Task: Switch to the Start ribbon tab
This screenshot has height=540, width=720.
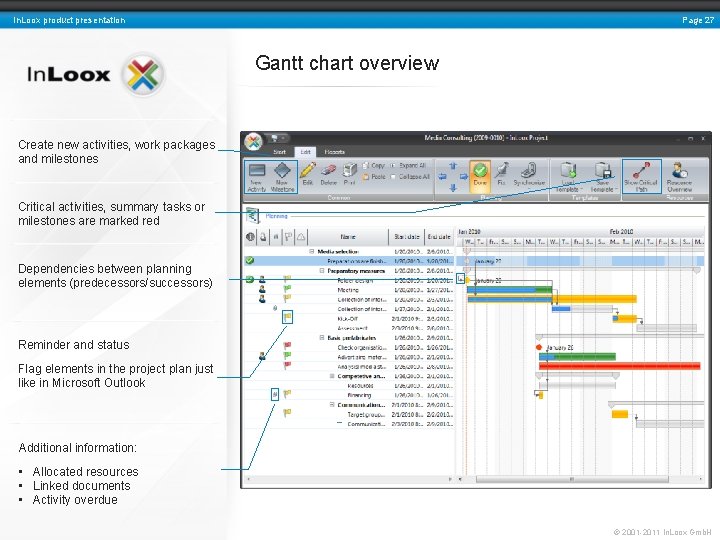Action: click(280, 152)
